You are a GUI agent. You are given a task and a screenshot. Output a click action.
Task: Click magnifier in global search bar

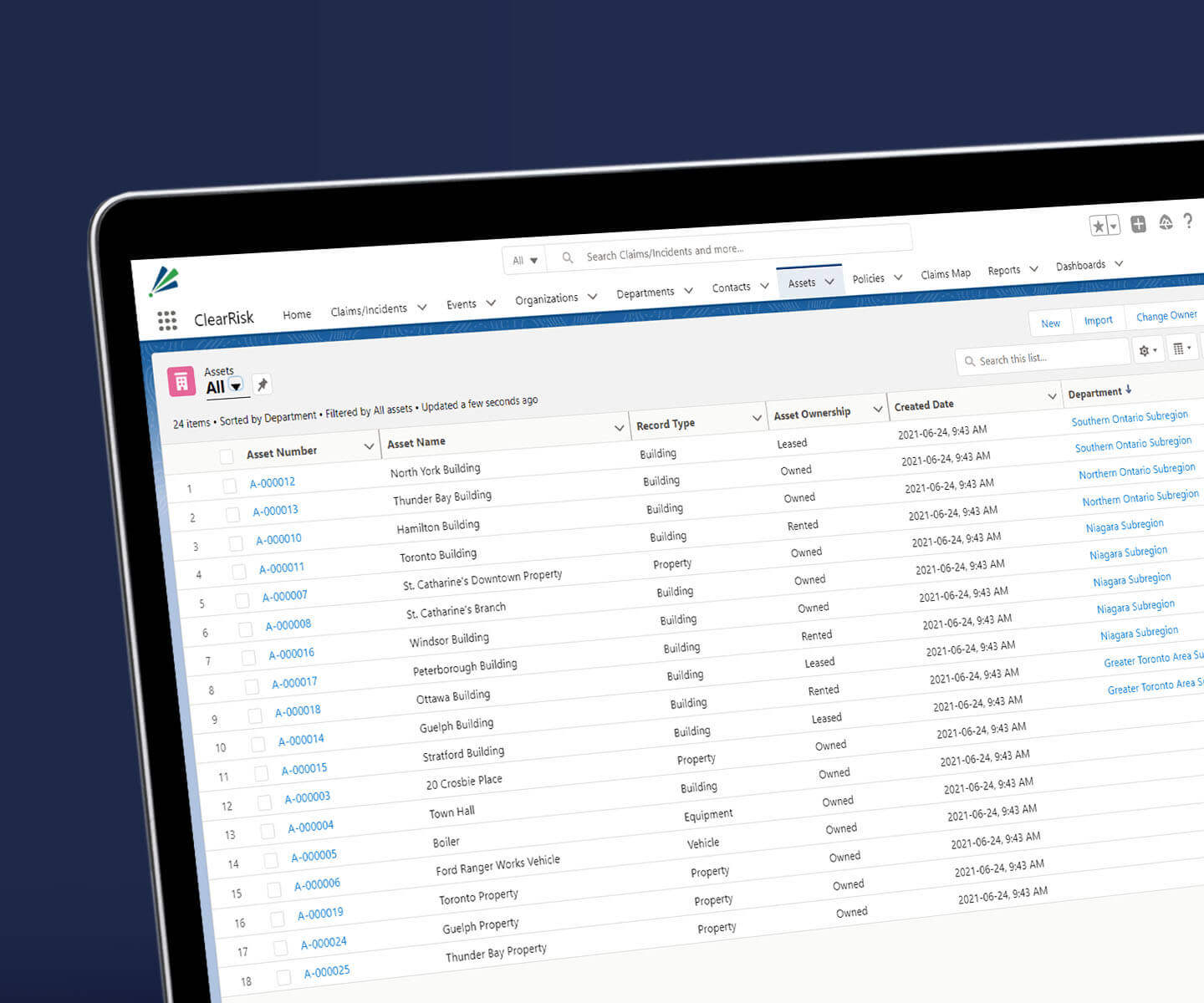coord(568,257)
